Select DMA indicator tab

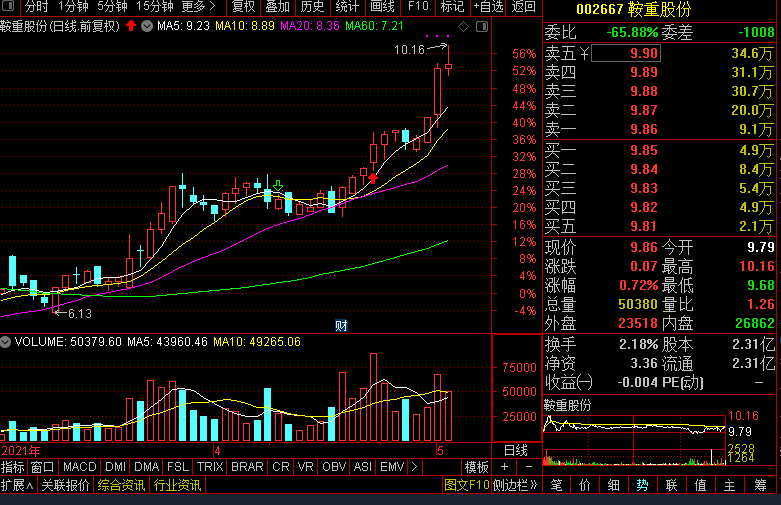click(146, 467)
